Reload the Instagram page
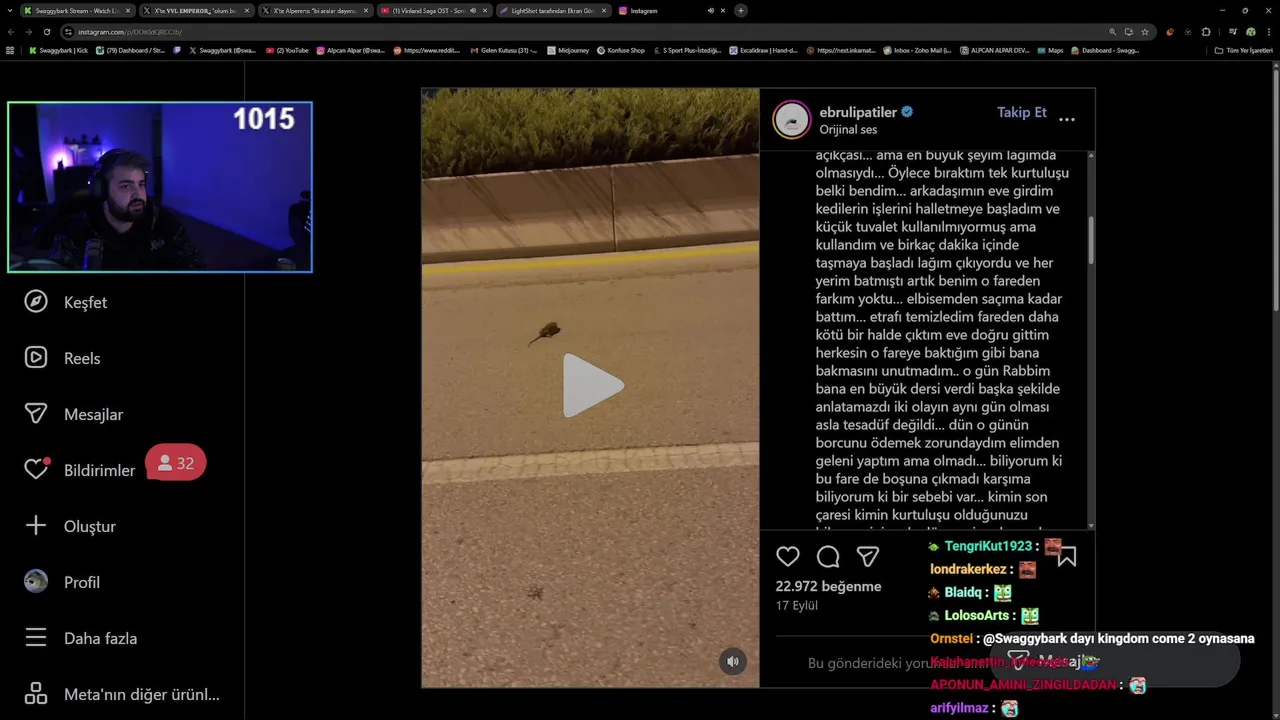Viewport: 1280px width, 720px height. (46, 31)
